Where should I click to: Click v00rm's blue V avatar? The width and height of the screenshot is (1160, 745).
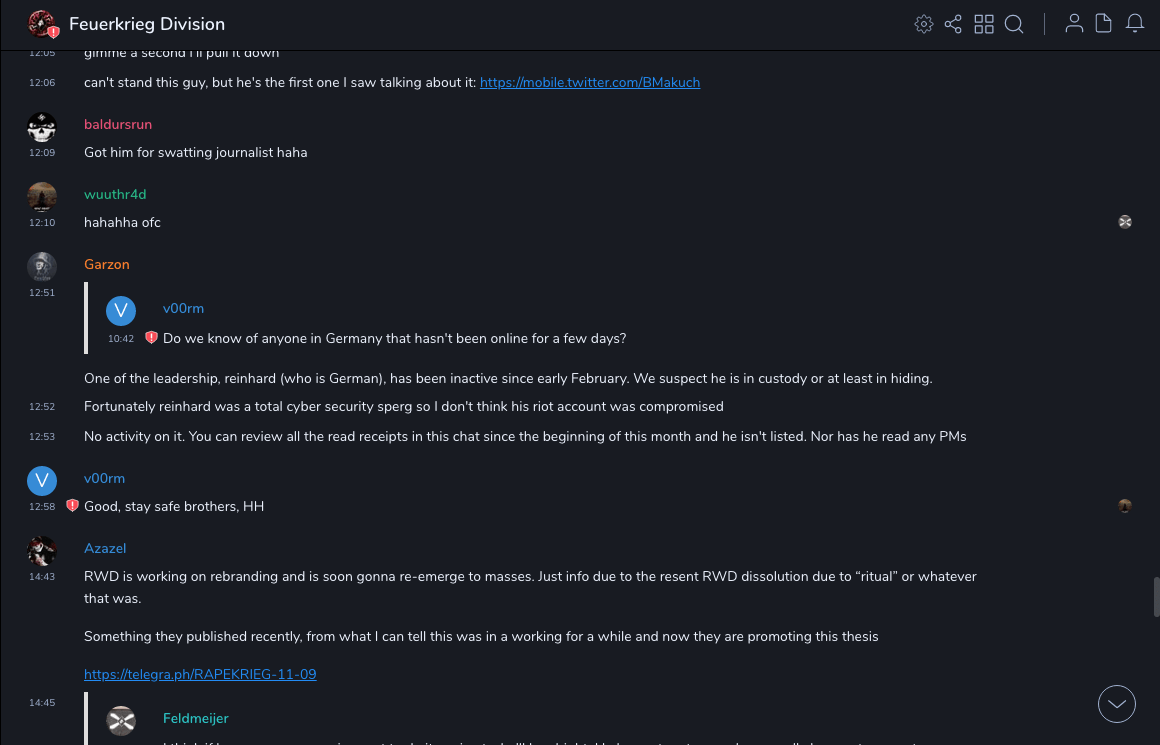click(42, 481)
